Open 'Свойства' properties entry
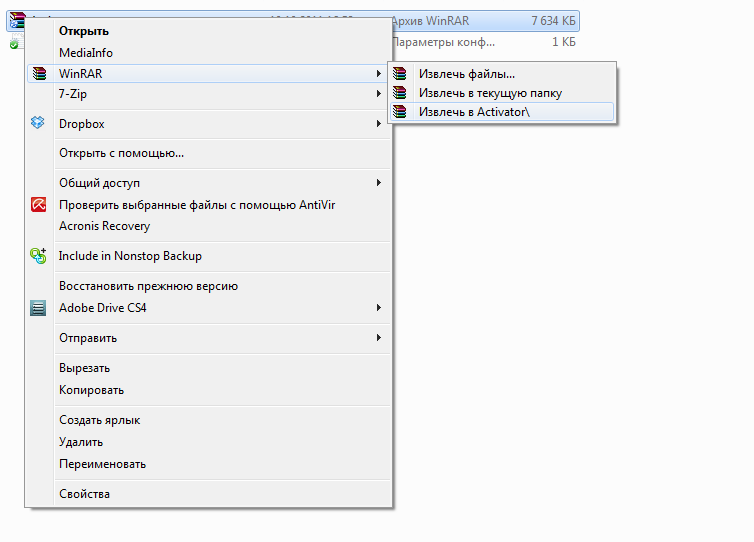Viewport: 754px width, 542px height. pos(84,494)
